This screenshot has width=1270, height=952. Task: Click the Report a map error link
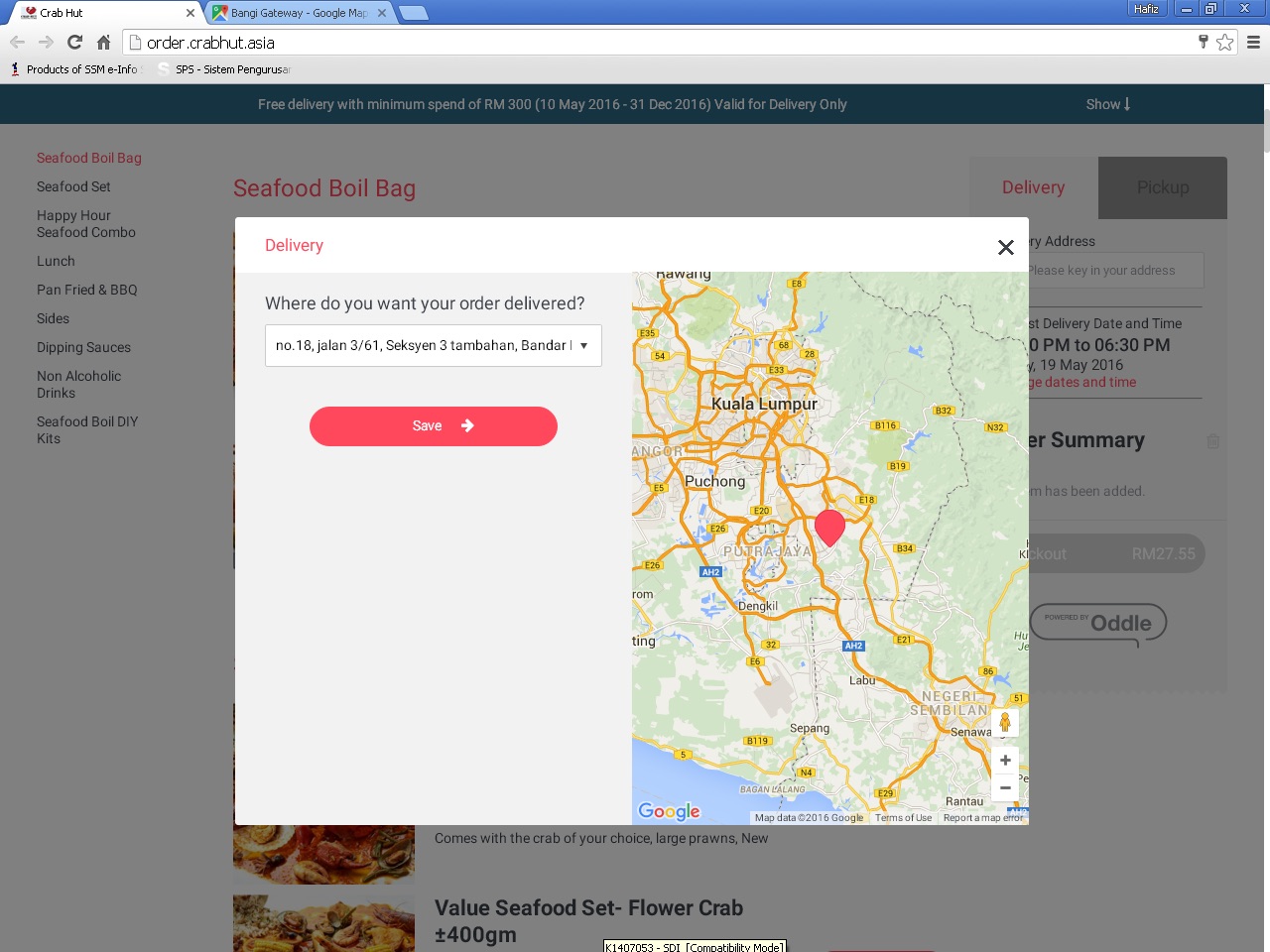coord(982,818)
